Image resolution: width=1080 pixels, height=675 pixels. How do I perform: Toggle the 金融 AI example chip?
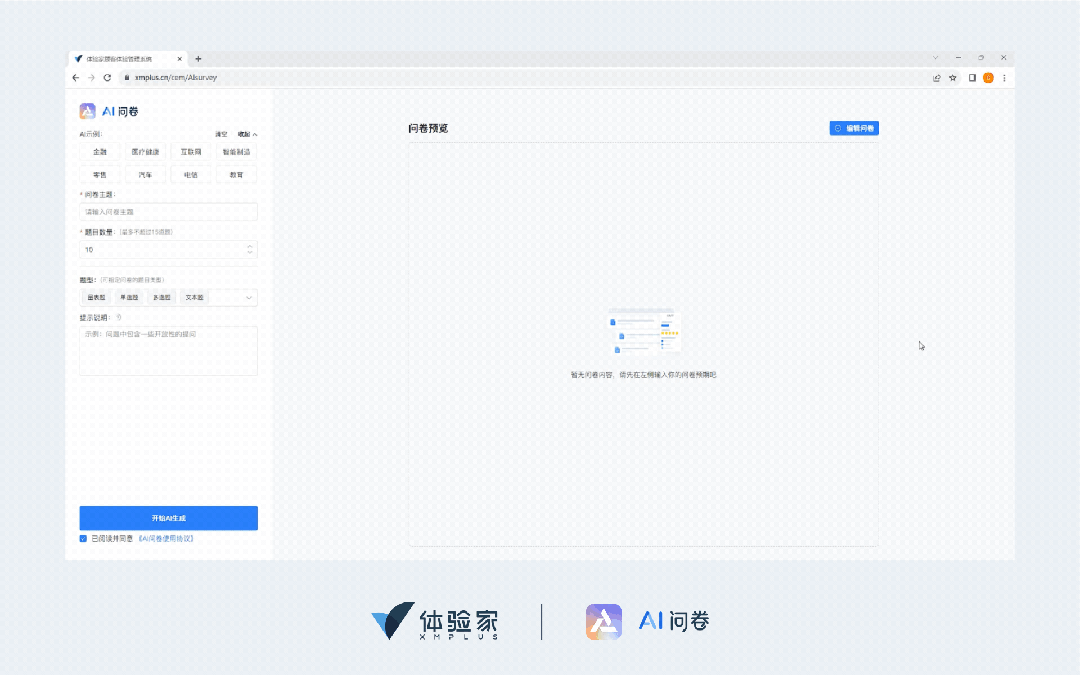pos(99,152)
